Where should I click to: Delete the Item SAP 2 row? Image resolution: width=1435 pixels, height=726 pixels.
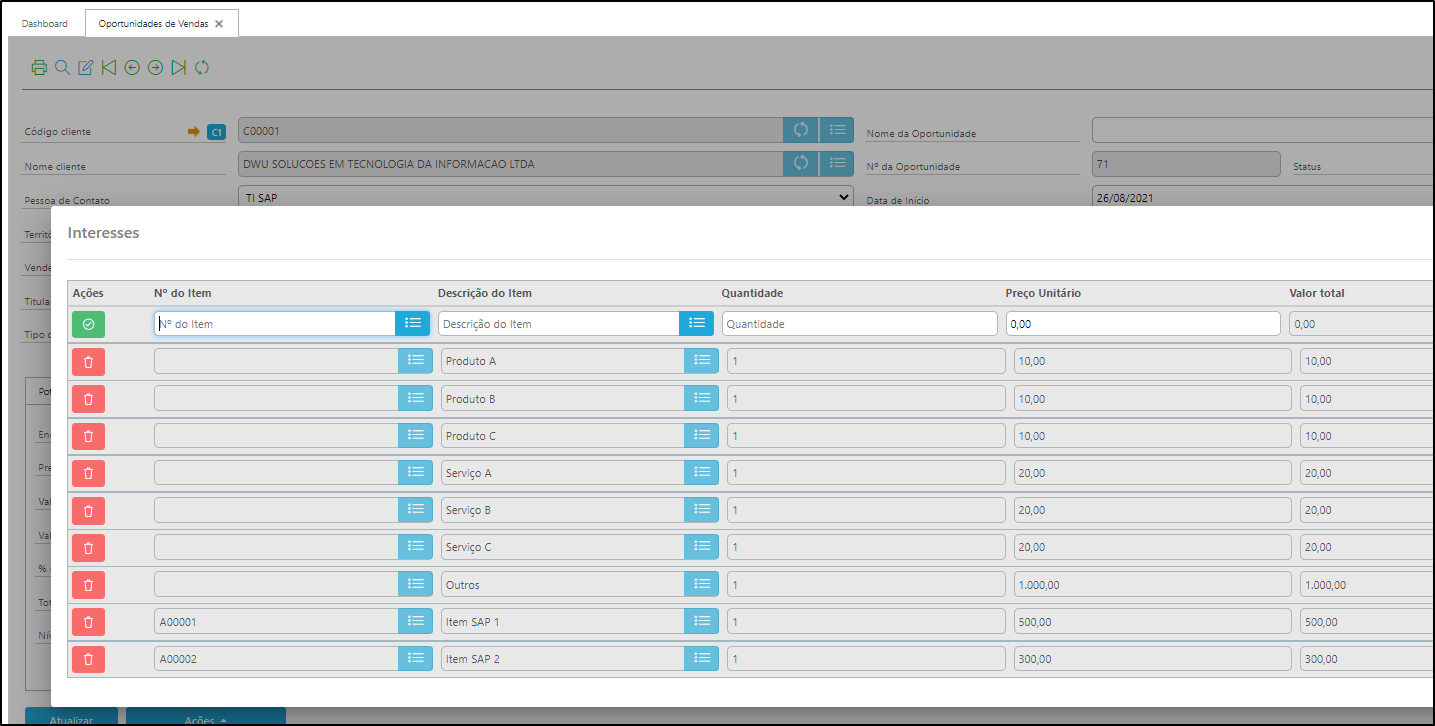(88, 659)
